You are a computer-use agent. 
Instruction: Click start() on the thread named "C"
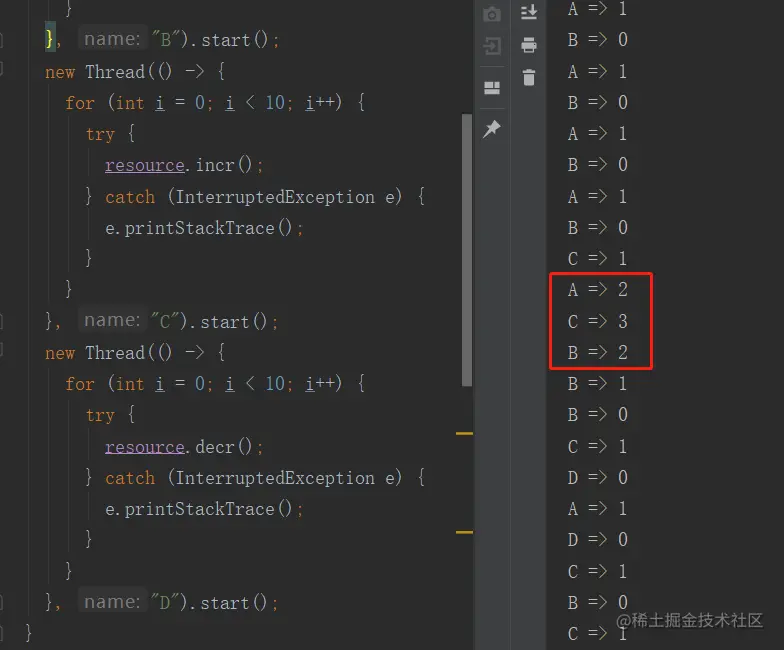234,321
